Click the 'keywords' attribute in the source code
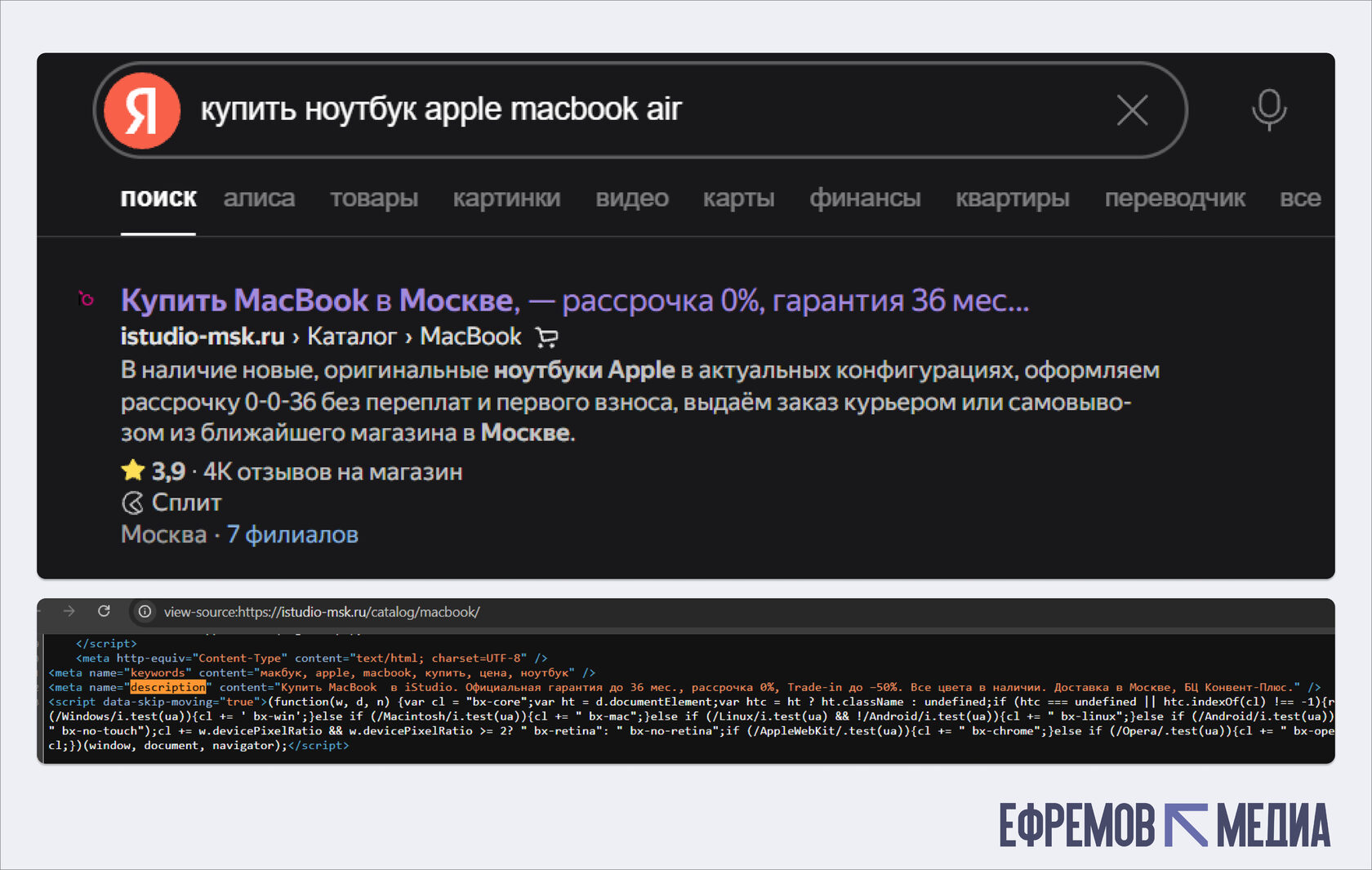This screenshot has height=870, width=1372. click(158, 673)
